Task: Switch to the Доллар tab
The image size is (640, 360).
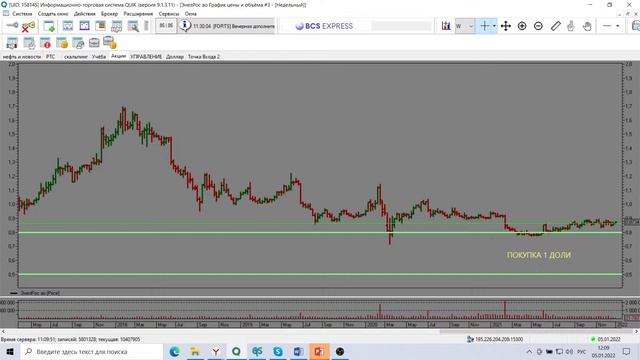Action: 175,57
